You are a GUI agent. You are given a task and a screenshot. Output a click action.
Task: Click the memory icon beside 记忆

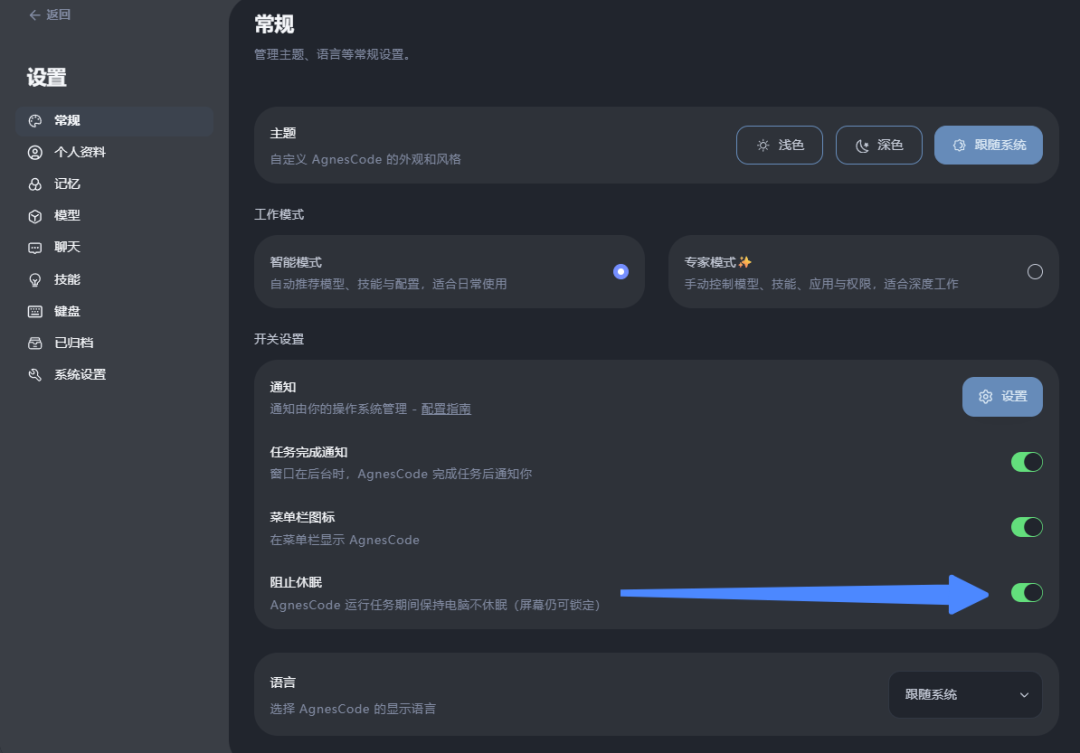click(35, 184)
